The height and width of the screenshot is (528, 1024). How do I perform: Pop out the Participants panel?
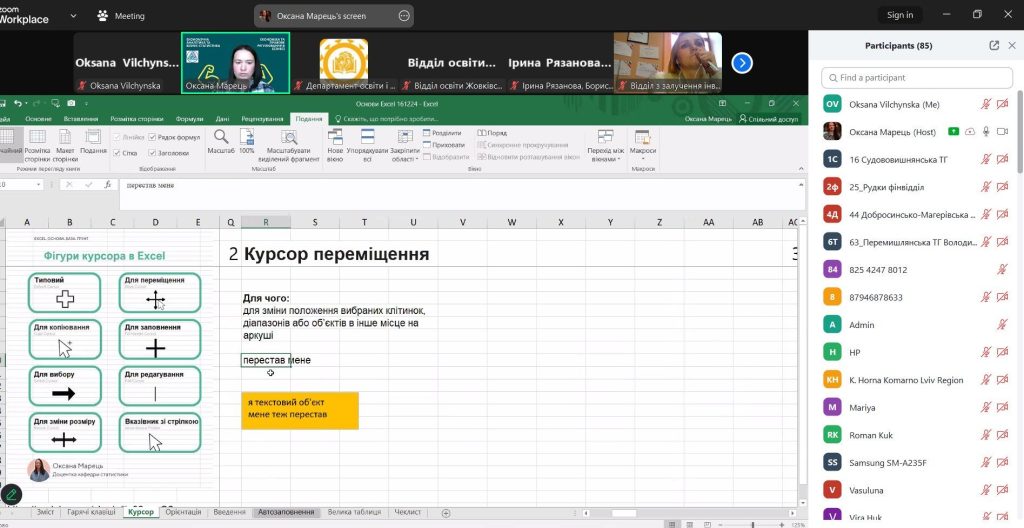tap(994, 45)
